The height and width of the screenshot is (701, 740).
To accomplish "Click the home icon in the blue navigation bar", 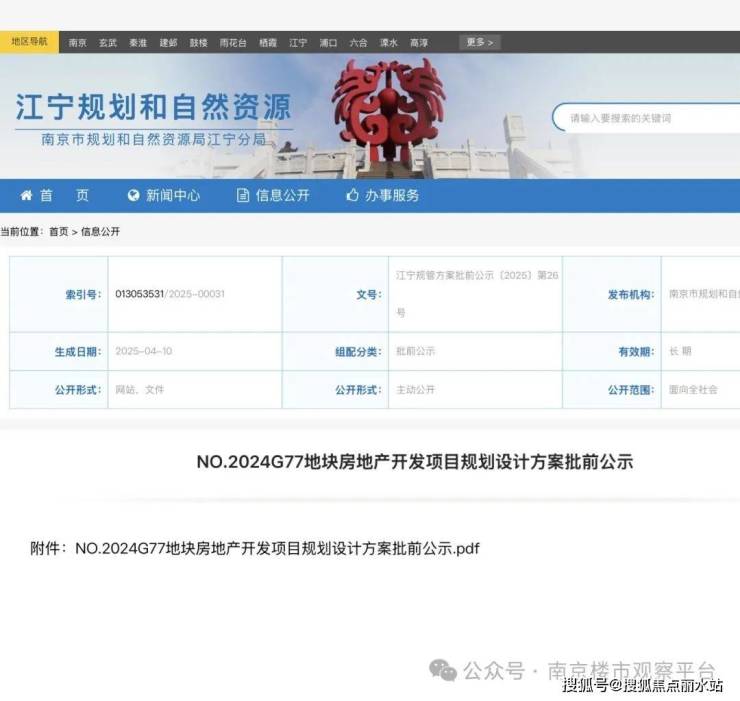I will [26, 195].
